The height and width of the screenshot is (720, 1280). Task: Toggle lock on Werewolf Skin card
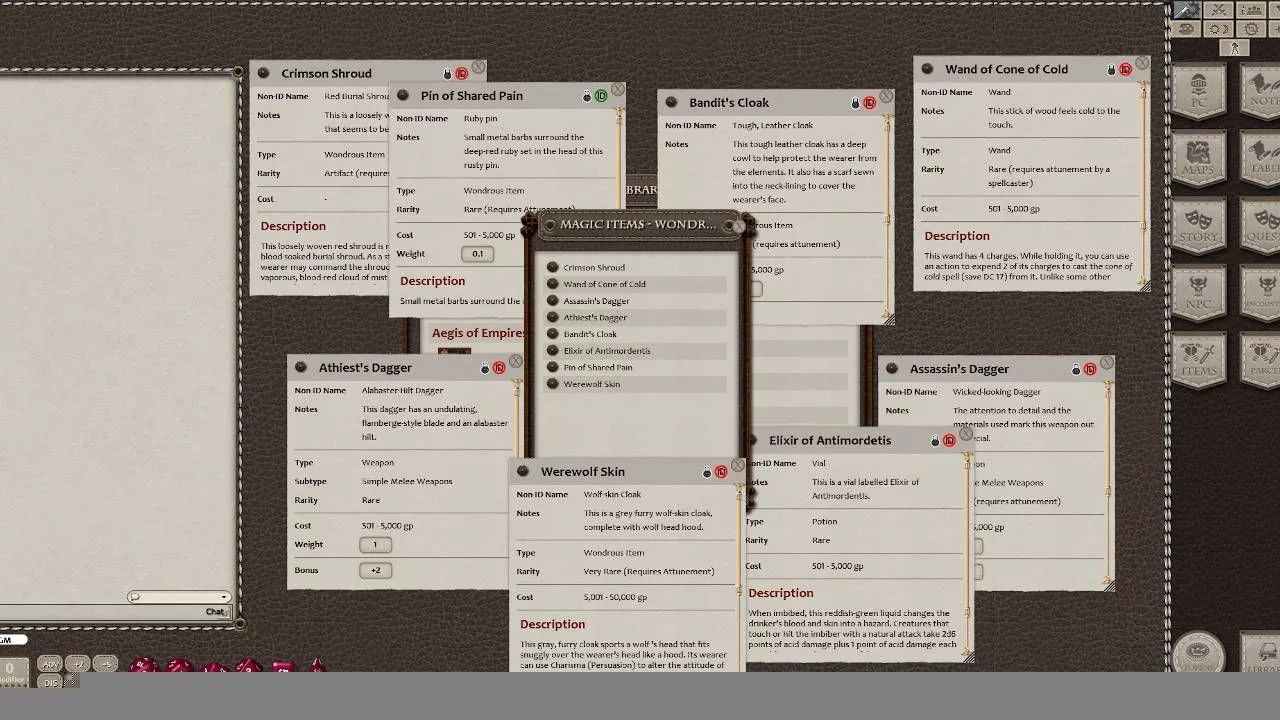coord(707,472)
